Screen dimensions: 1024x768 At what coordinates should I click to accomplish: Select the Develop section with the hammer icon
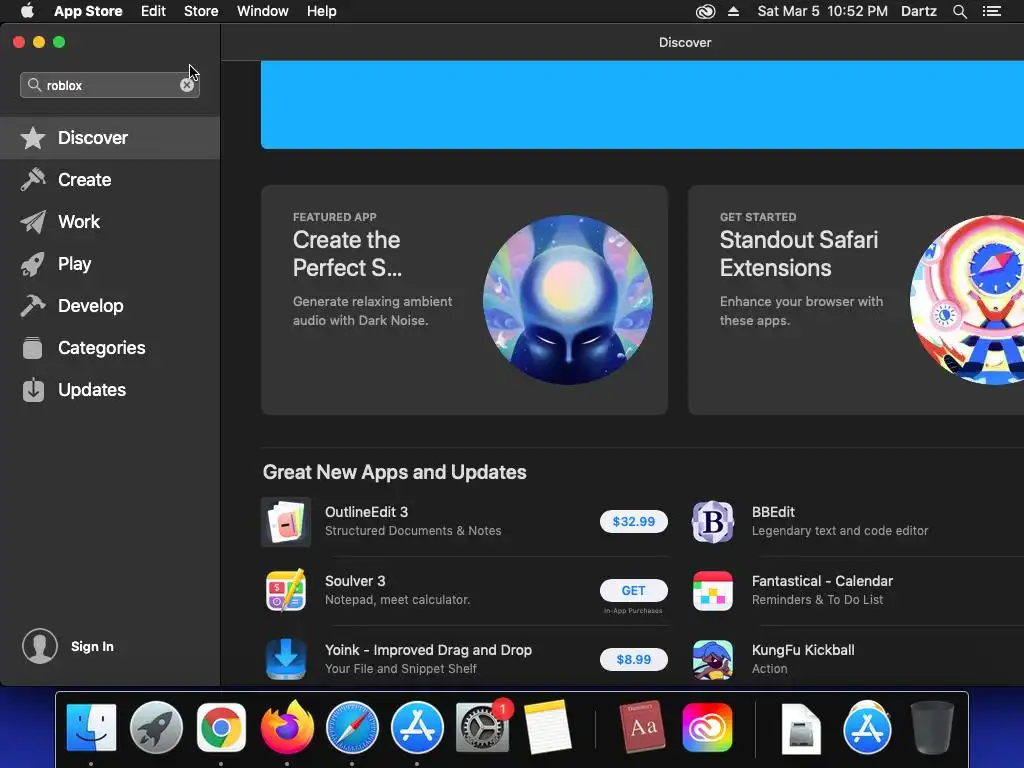(110, 306)
